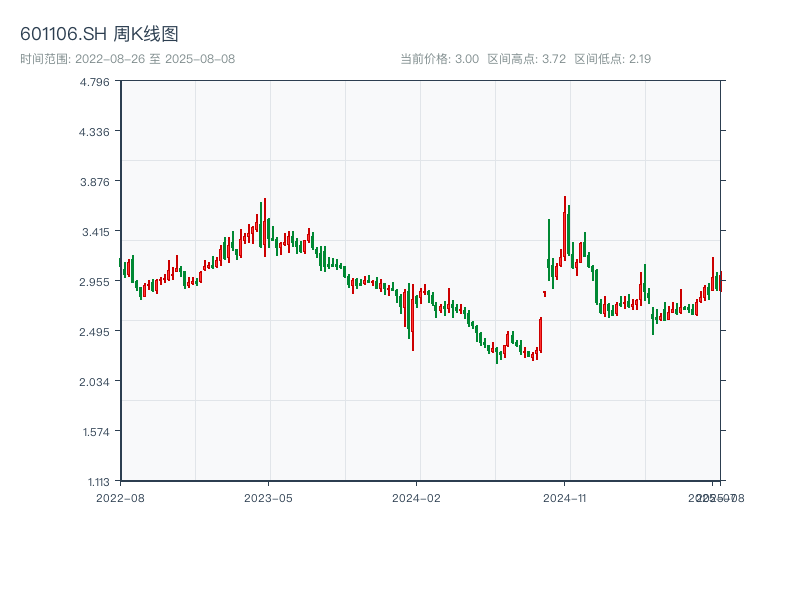Click the 当前价格 3.00 label
Image resolution: width=800 pixels, height=600 pixels.
tap(439, 59)
